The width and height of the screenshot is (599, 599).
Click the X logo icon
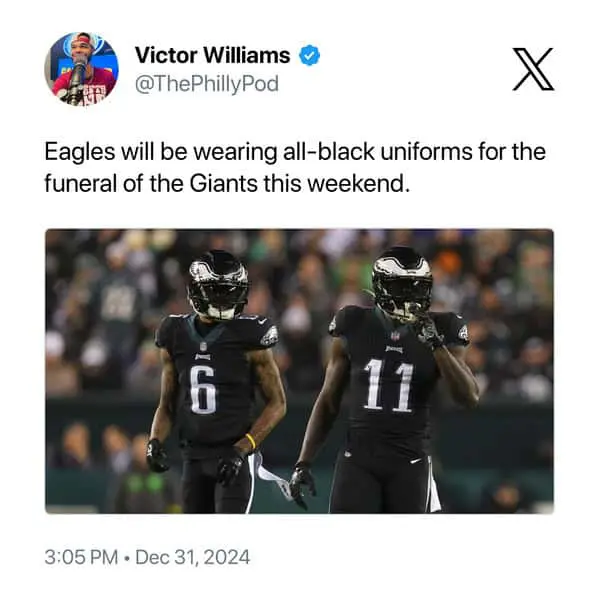pyautogui.click(x=533, y=69)
